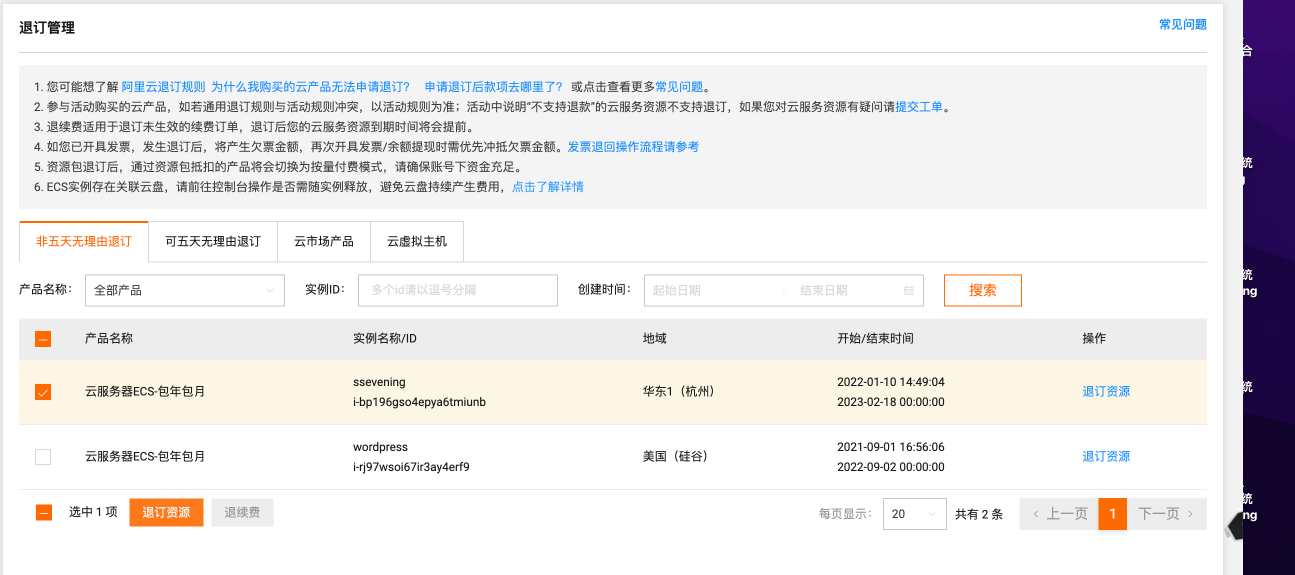Open the 云市场产品 tab
The image size is (1295, 575).
coord(324,242)
